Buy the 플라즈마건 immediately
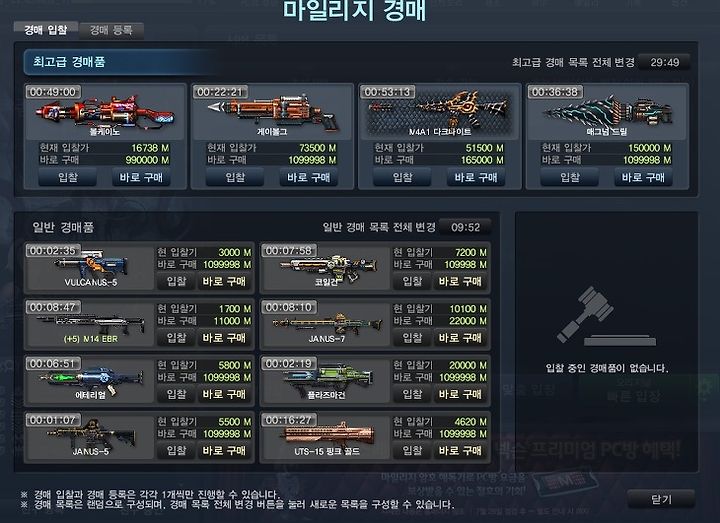Screen dimensions: 720x523 [x=460, y=394]
